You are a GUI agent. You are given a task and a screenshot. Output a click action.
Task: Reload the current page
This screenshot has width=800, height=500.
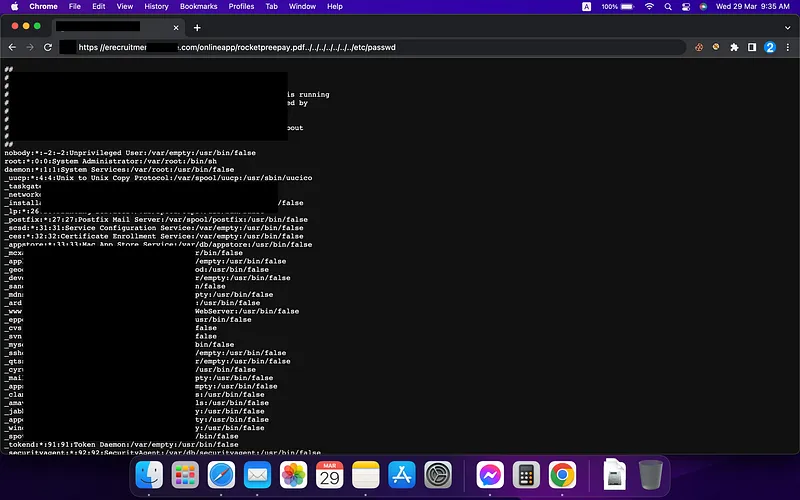pos(48,47)
